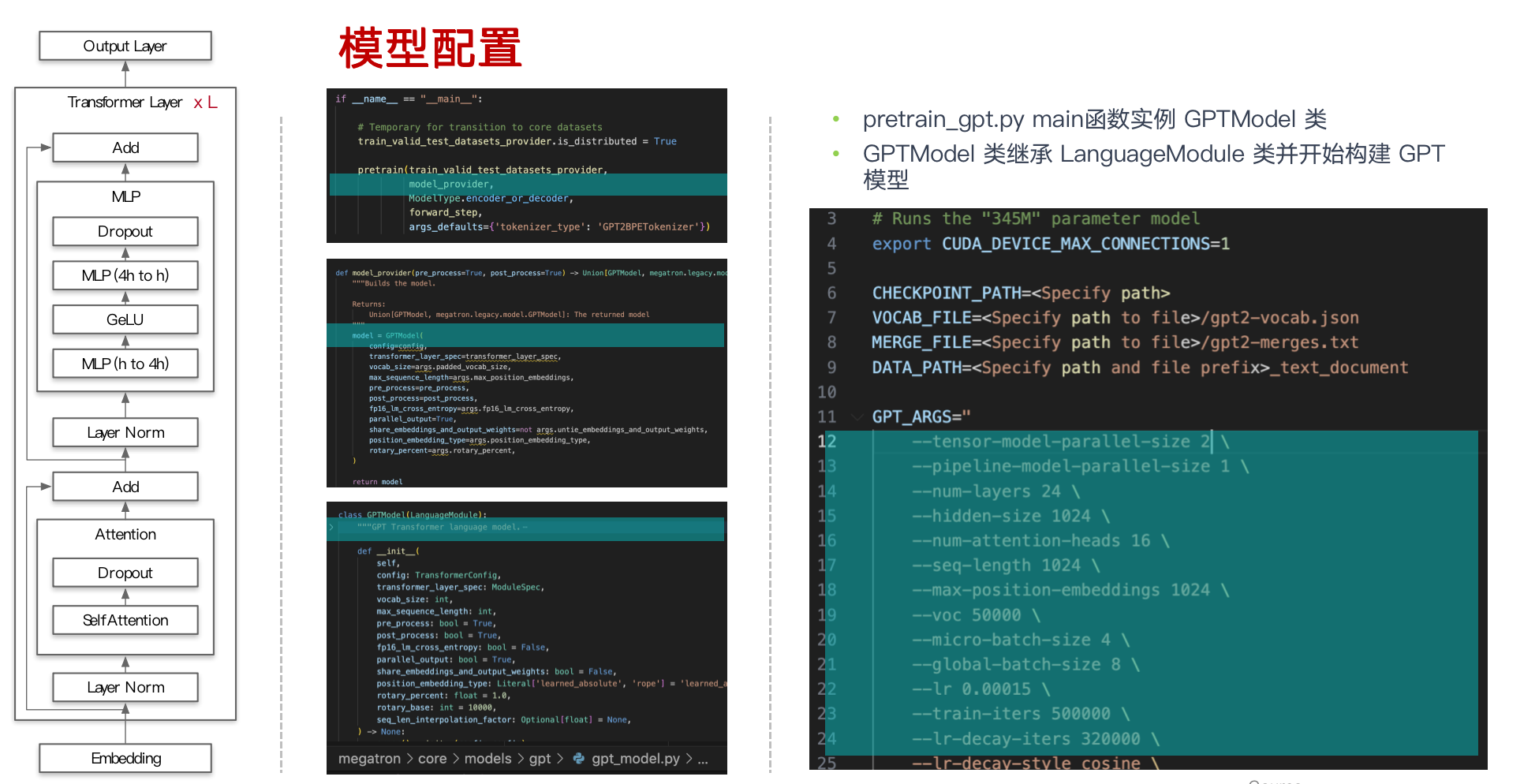The image size is (1524, 784).
Task: Click the --max-position-embeddings 1024 line
Action: point(1070,590)
